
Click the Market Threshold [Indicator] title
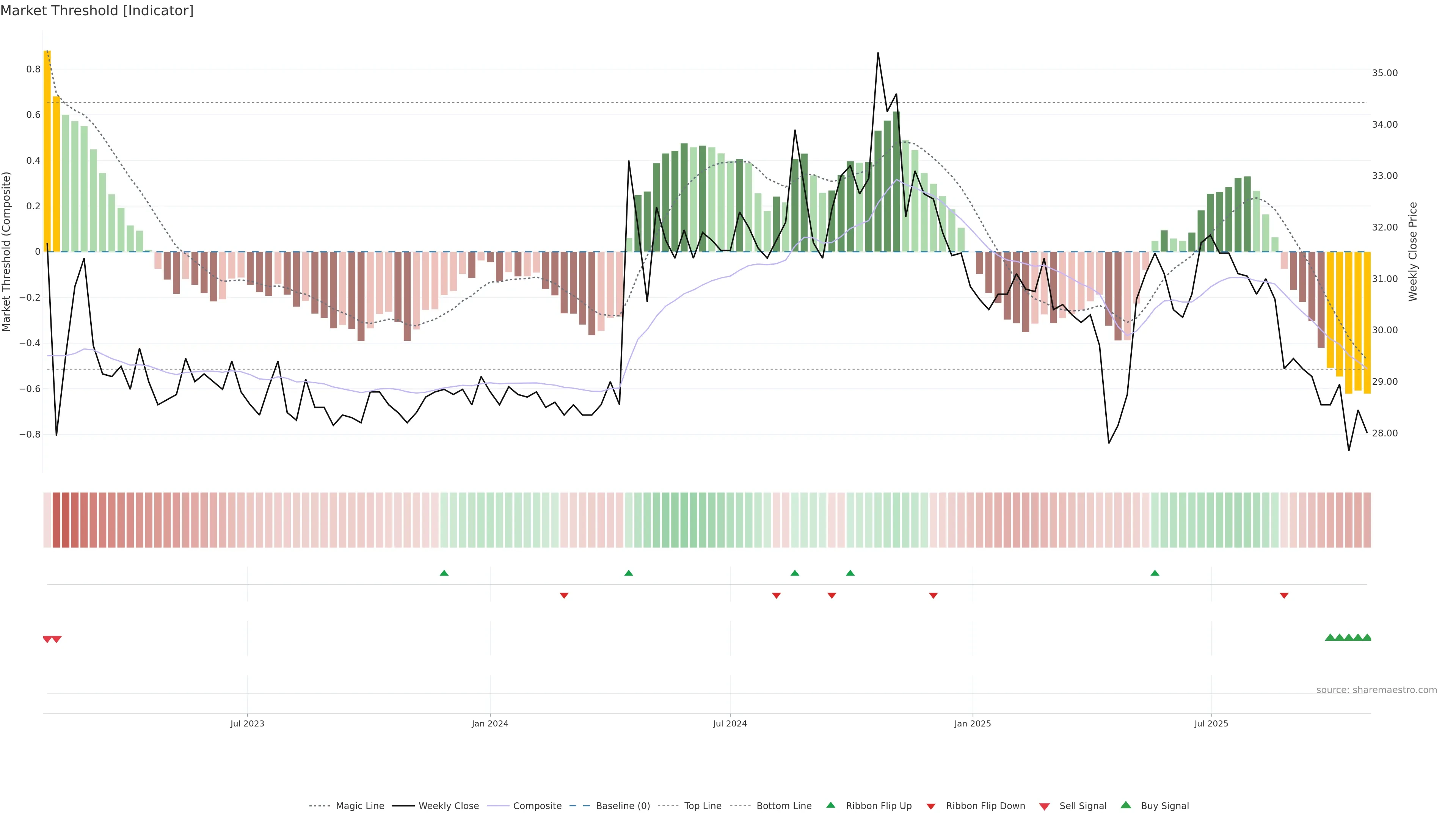point(97,11)
